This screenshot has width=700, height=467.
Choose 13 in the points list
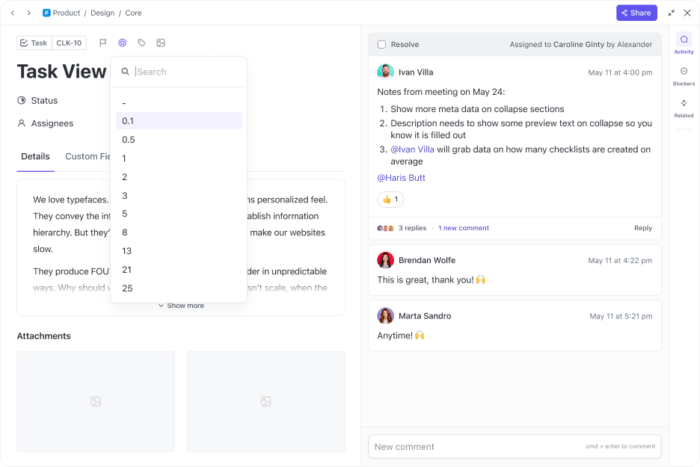(127, 251)
